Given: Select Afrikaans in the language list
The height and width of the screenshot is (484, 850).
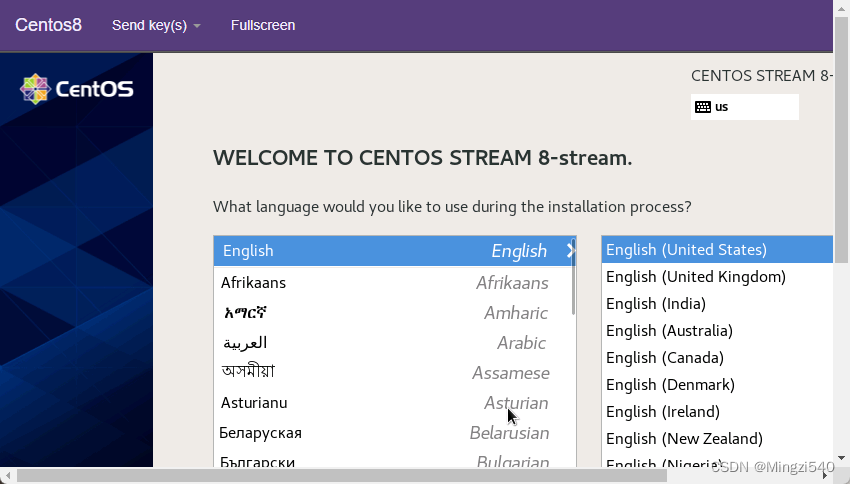Looking at the screenshot, I should [395, 282].
